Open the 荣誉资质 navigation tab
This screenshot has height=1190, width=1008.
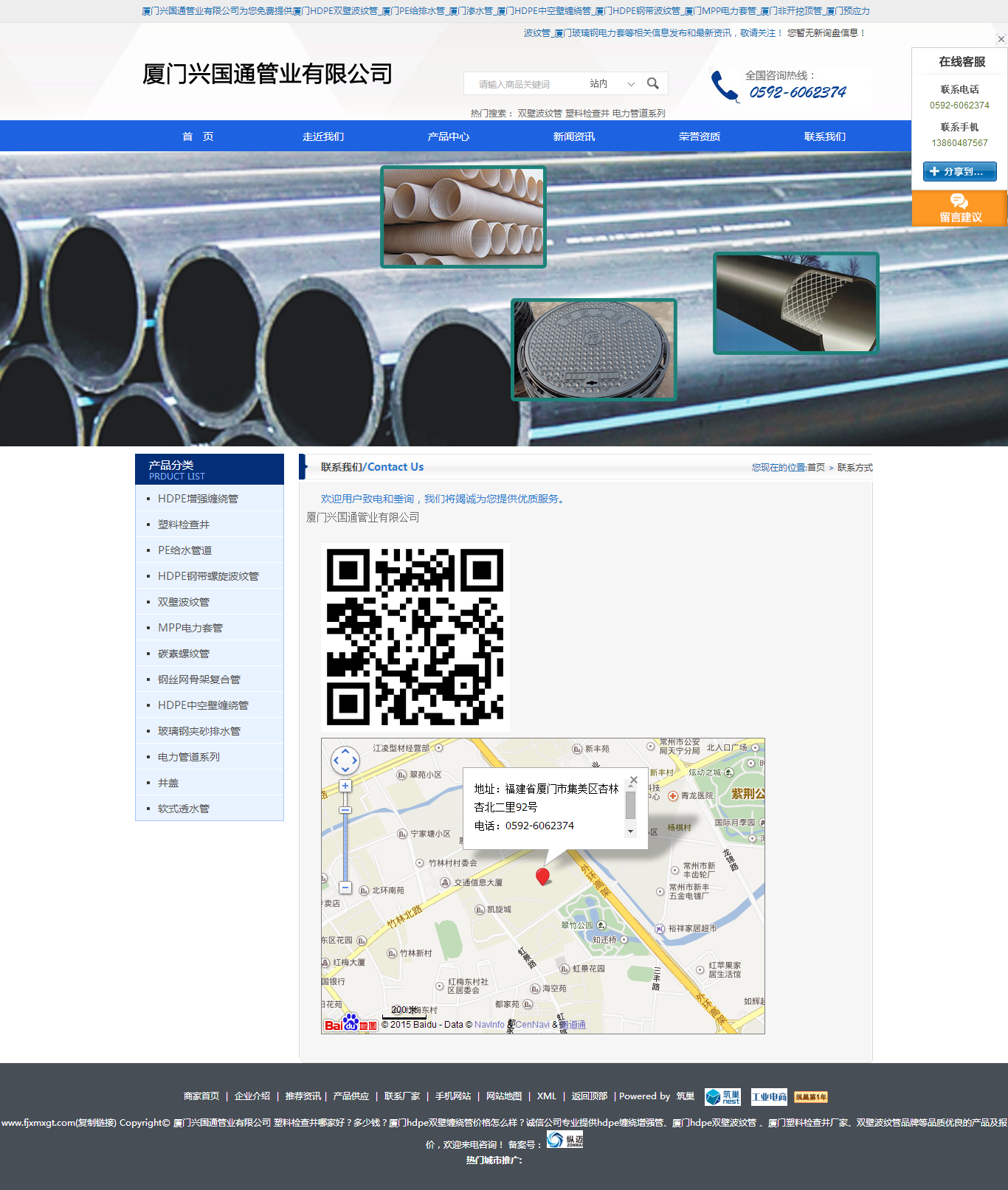point(700,136)
